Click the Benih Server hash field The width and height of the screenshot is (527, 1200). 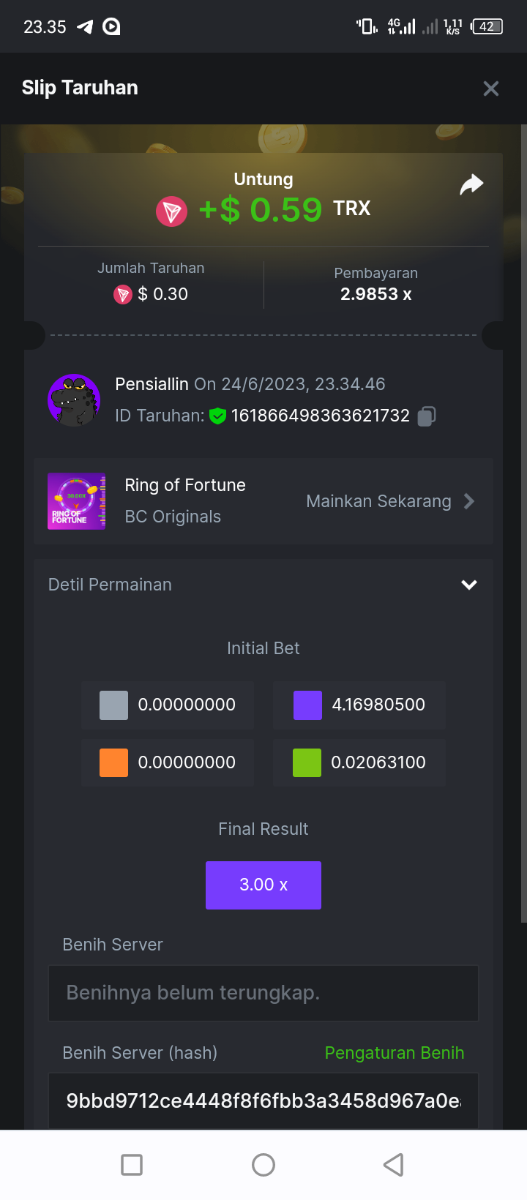coord(263,1101)
